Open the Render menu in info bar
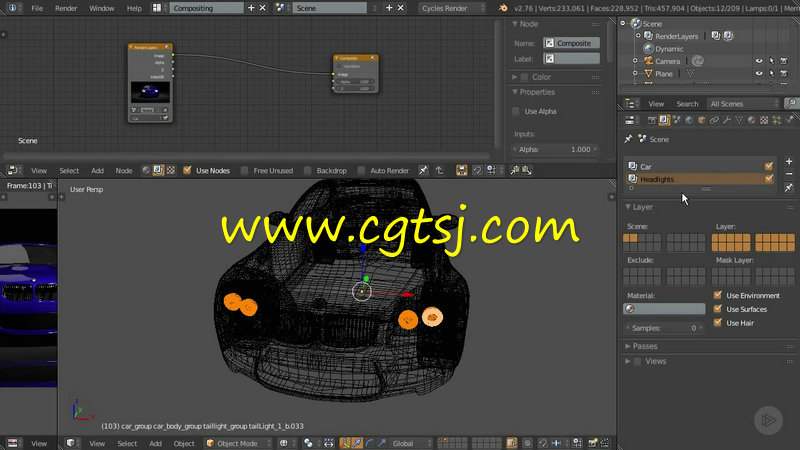 click(66, 8)
